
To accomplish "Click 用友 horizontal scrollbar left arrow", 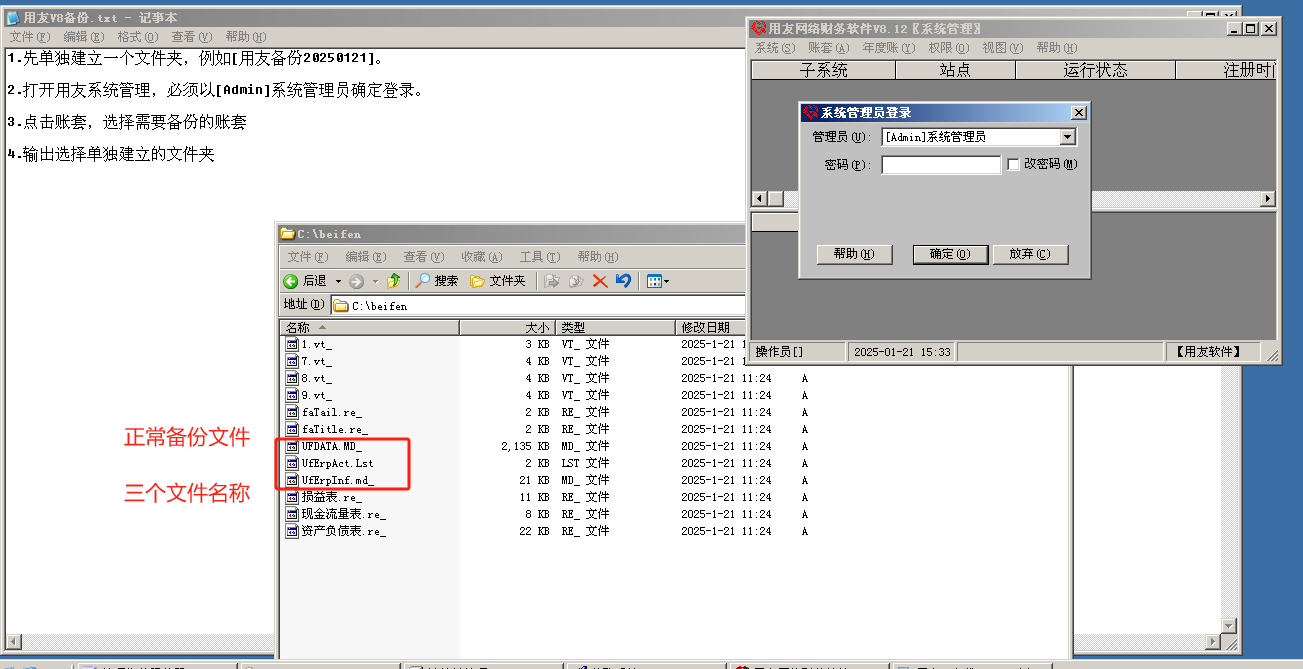I will pos(759,199).
